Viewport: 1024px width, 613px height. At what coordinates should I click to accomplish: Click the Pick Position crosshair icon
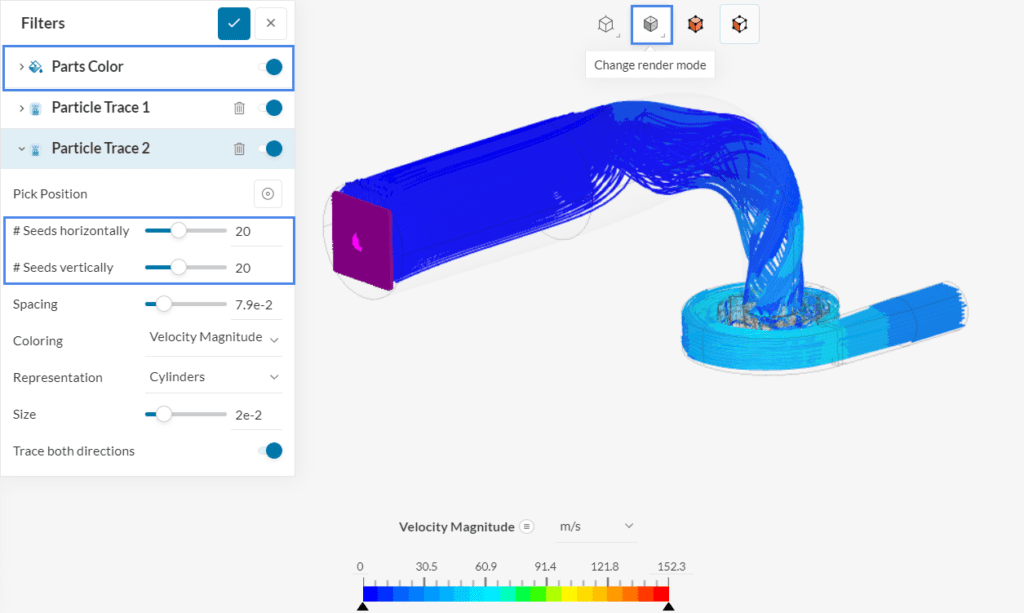pos(267,193)
